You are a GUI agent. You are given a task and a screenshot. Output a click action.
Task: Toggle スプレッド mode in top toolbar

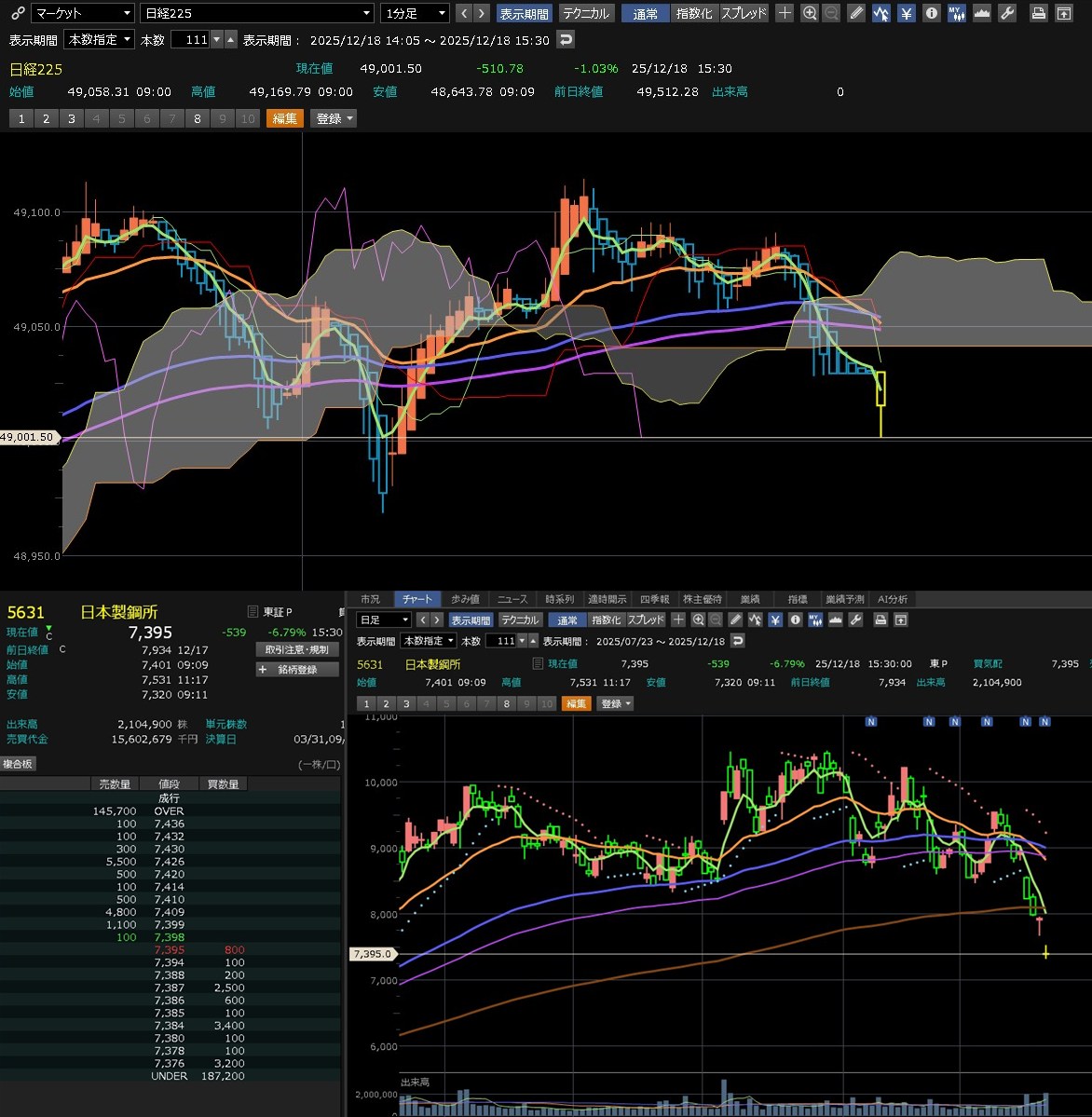tap(744, 13)
